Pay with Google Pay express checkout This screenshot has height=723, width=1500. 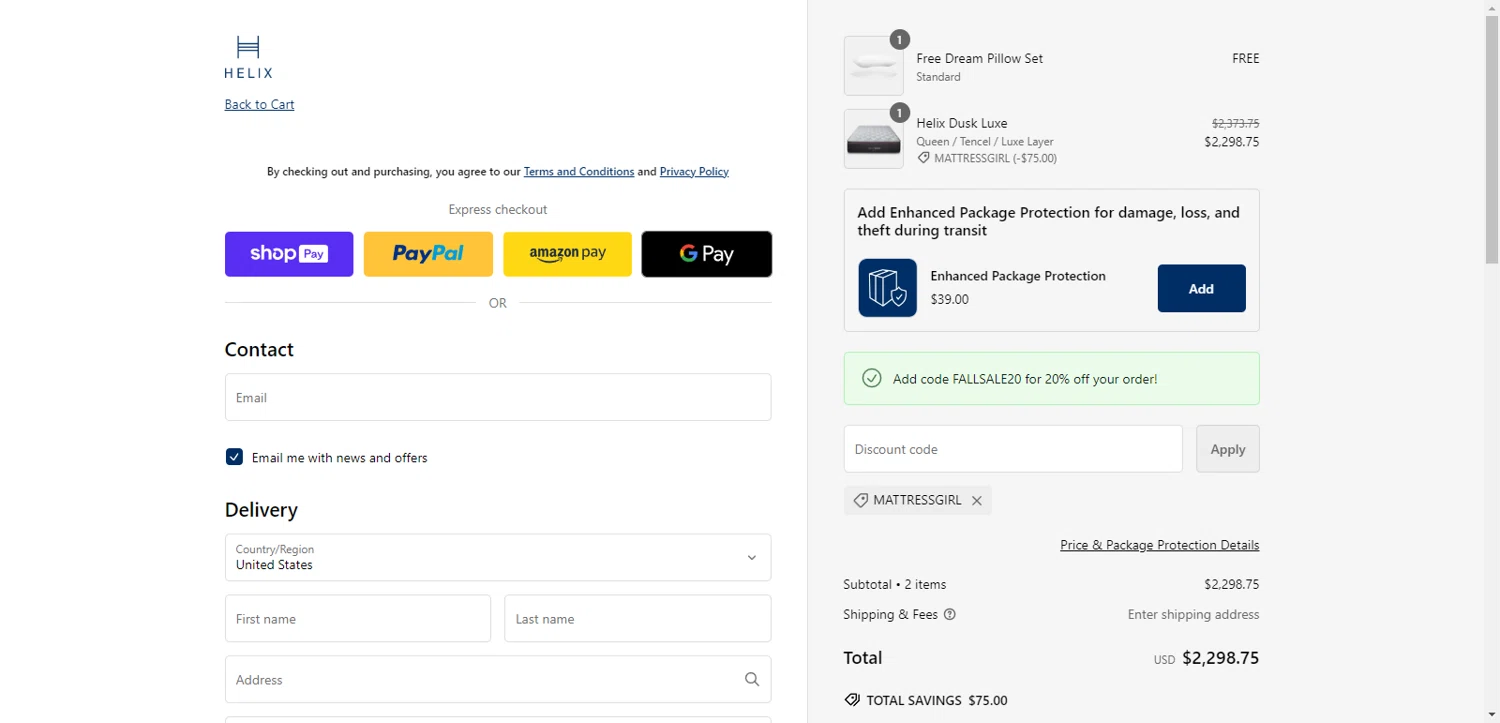707,254
